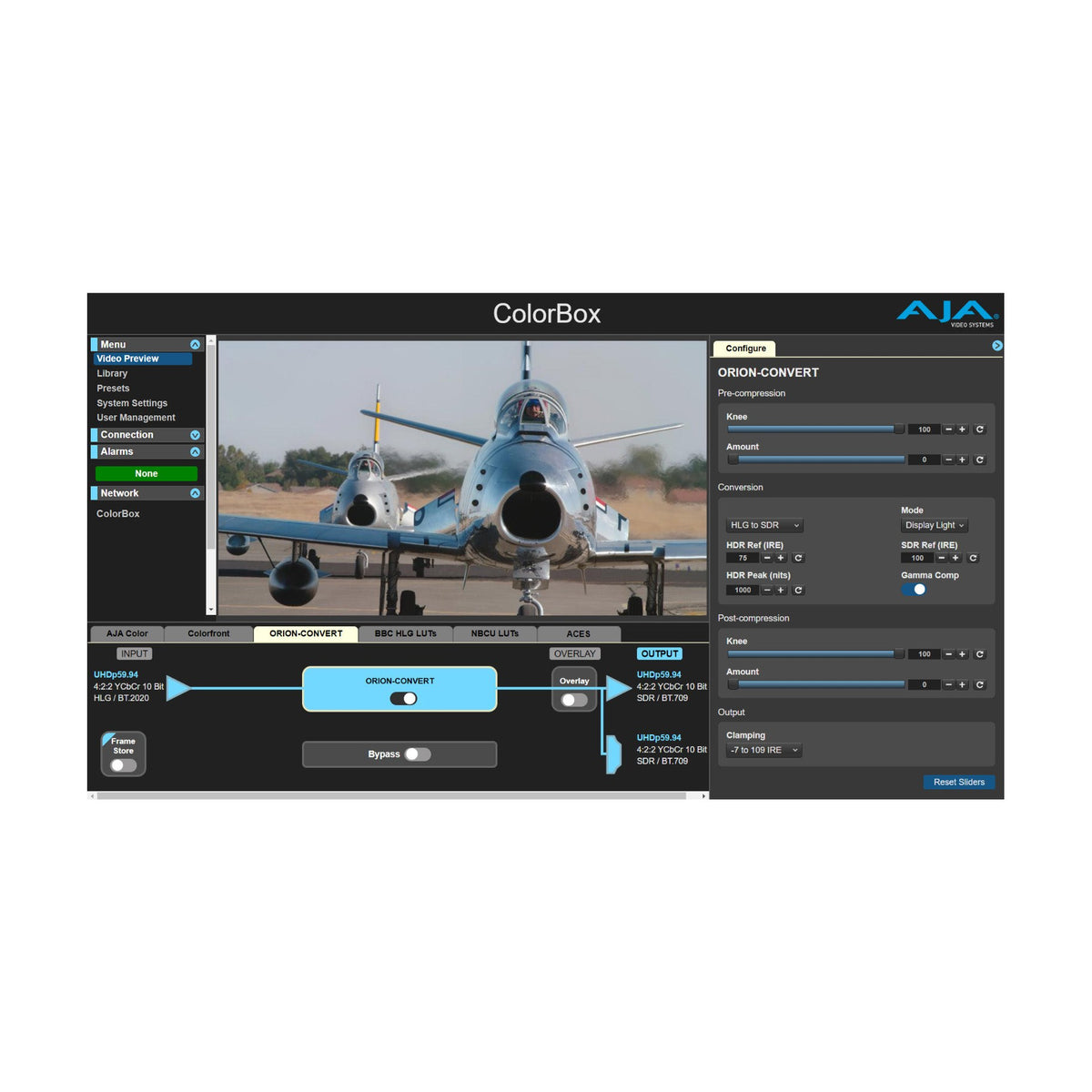Open Library in the menu
This screenshot has width=1092, height=1092.
click(x=113, y=374)
